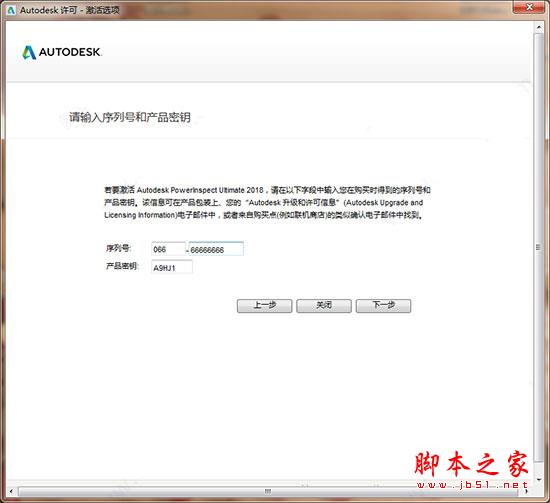Click the 关闭 (Close) button

click(x=324, y=306)
